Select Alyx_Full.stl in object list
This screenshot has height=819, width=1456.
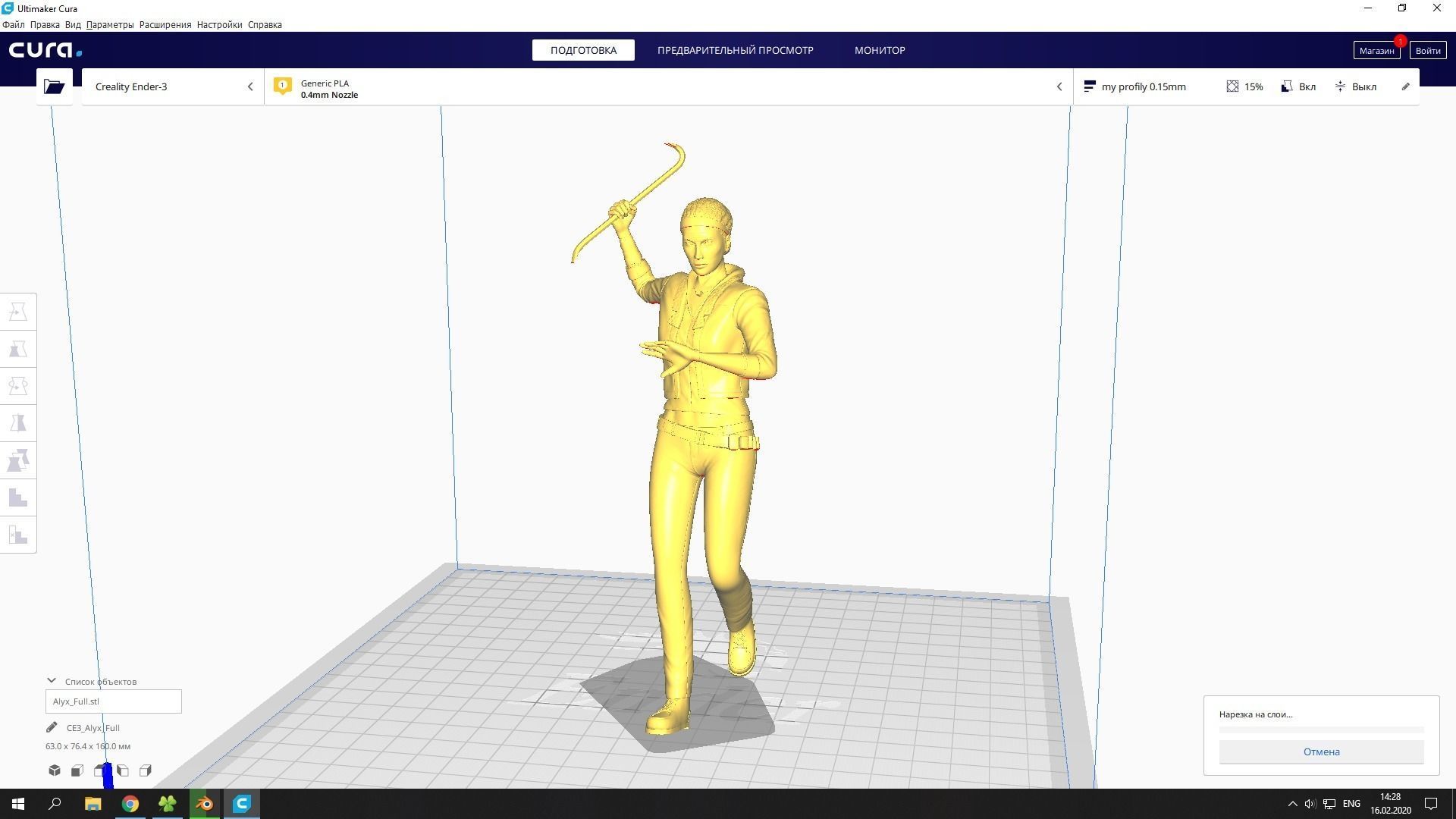tap(114, 701)
